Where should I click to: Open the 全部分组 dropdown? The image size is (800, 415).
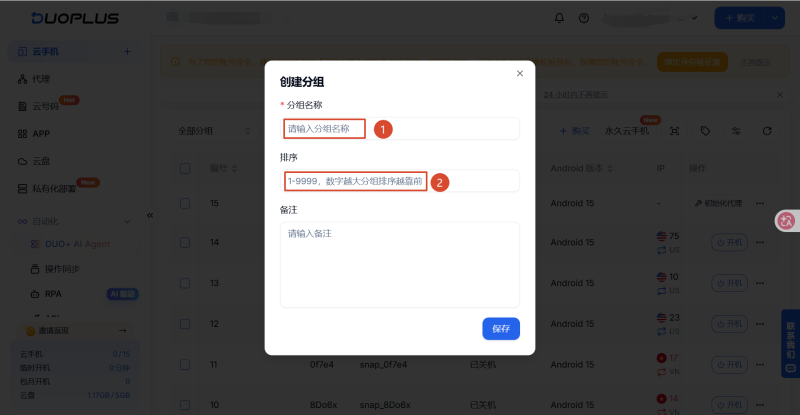point(214,131)
